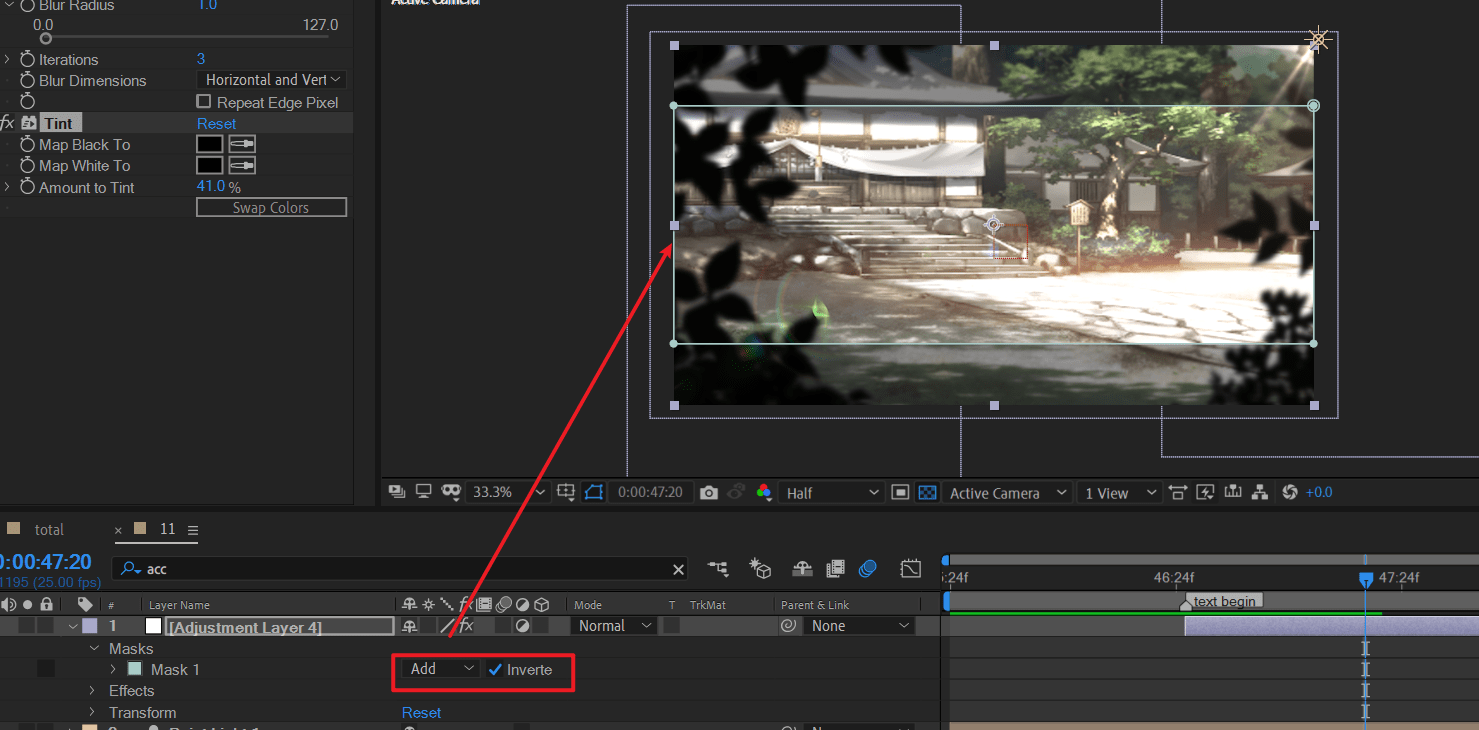The width and height of the screenshot is (1479, 730).
Task: Pick Map Black To color with eyedropper
Action: 242,144
